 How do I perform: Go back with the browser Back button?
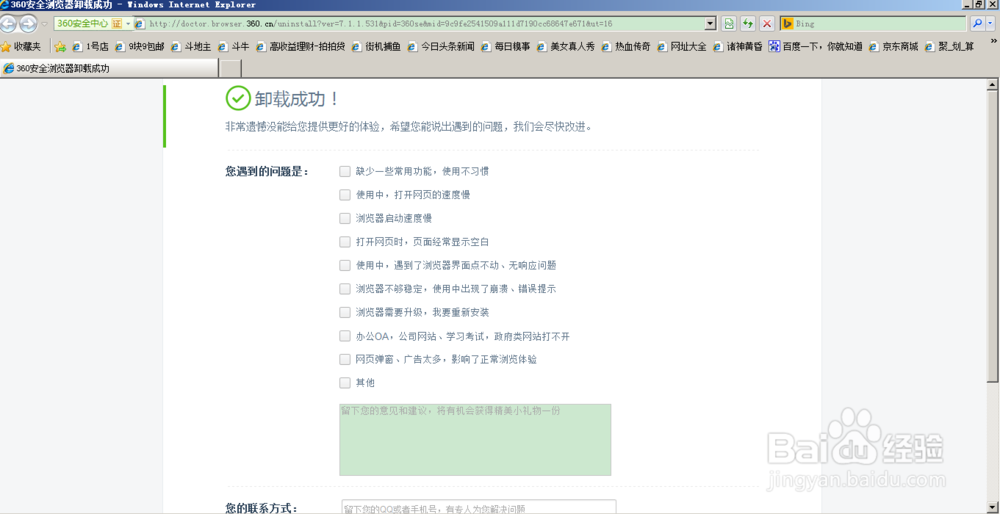click(x=8, y=24)
